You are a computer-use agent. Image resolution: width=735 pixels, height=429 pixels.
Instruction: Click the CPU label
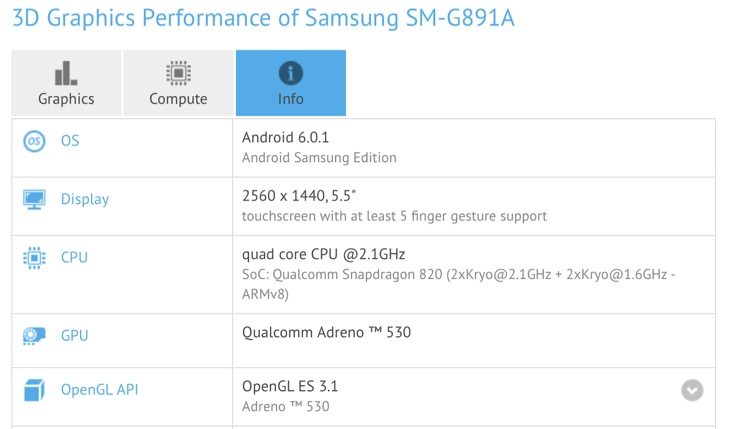click(x=74, y=257)
